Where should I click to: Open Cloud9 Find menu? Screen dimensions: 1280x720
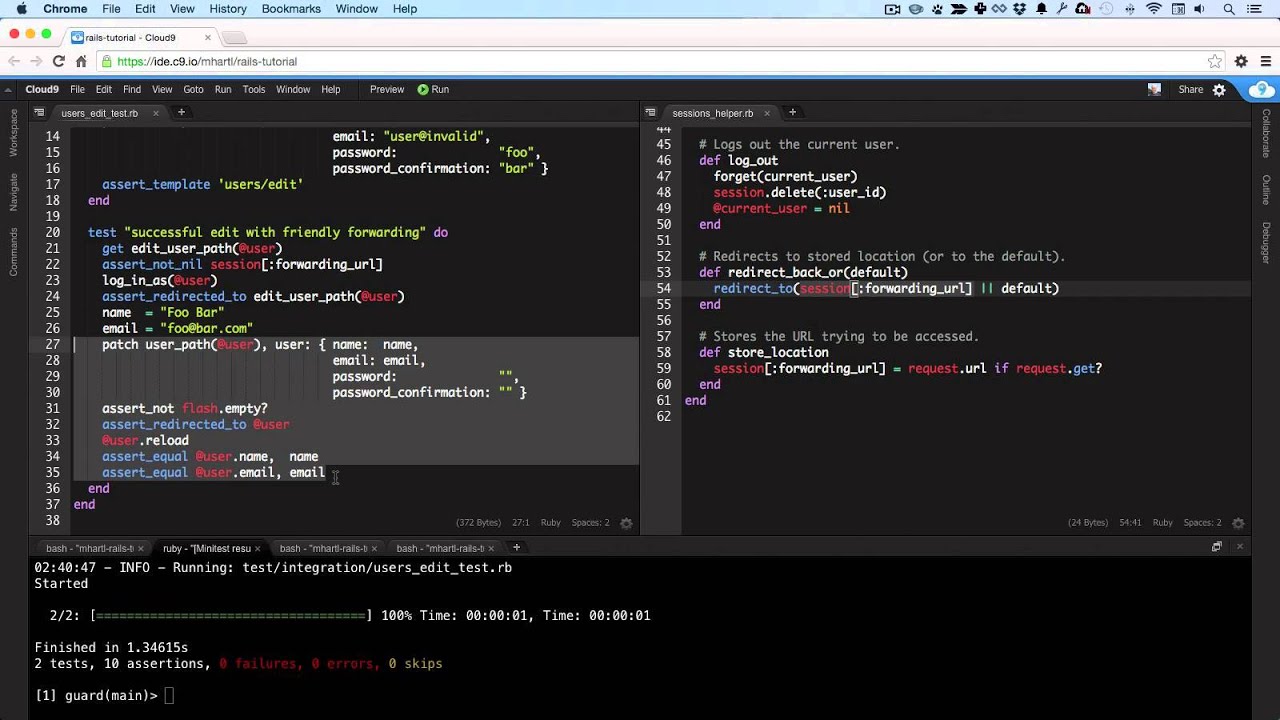(132, 89)
